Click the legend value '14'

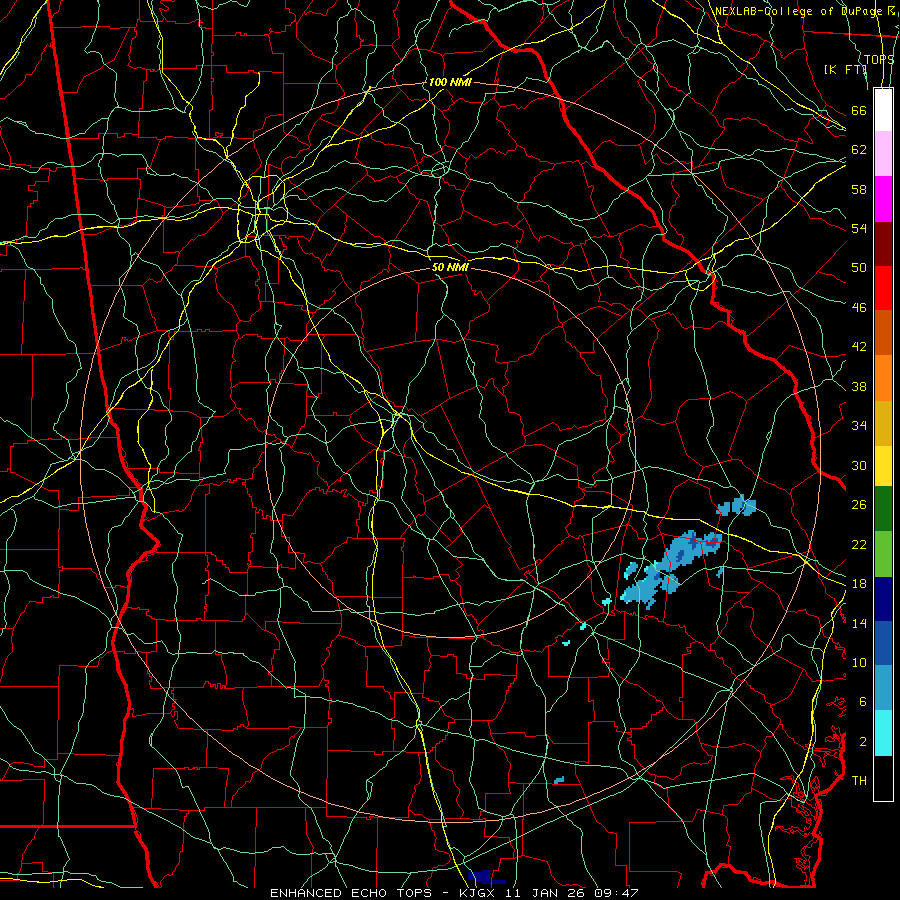859,623
